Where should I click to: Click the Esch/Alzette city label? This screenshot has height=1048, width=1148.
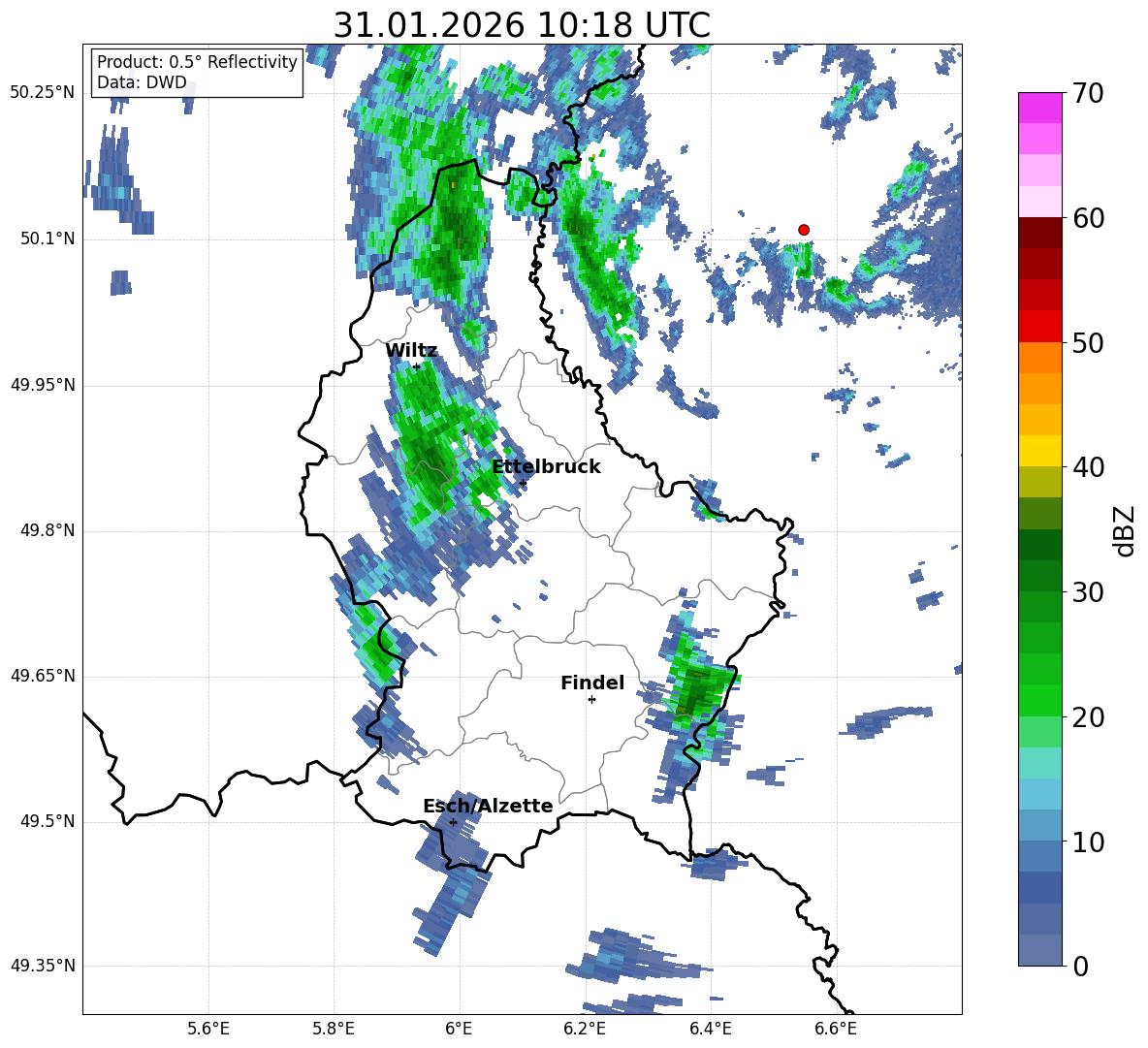[488, 807]
